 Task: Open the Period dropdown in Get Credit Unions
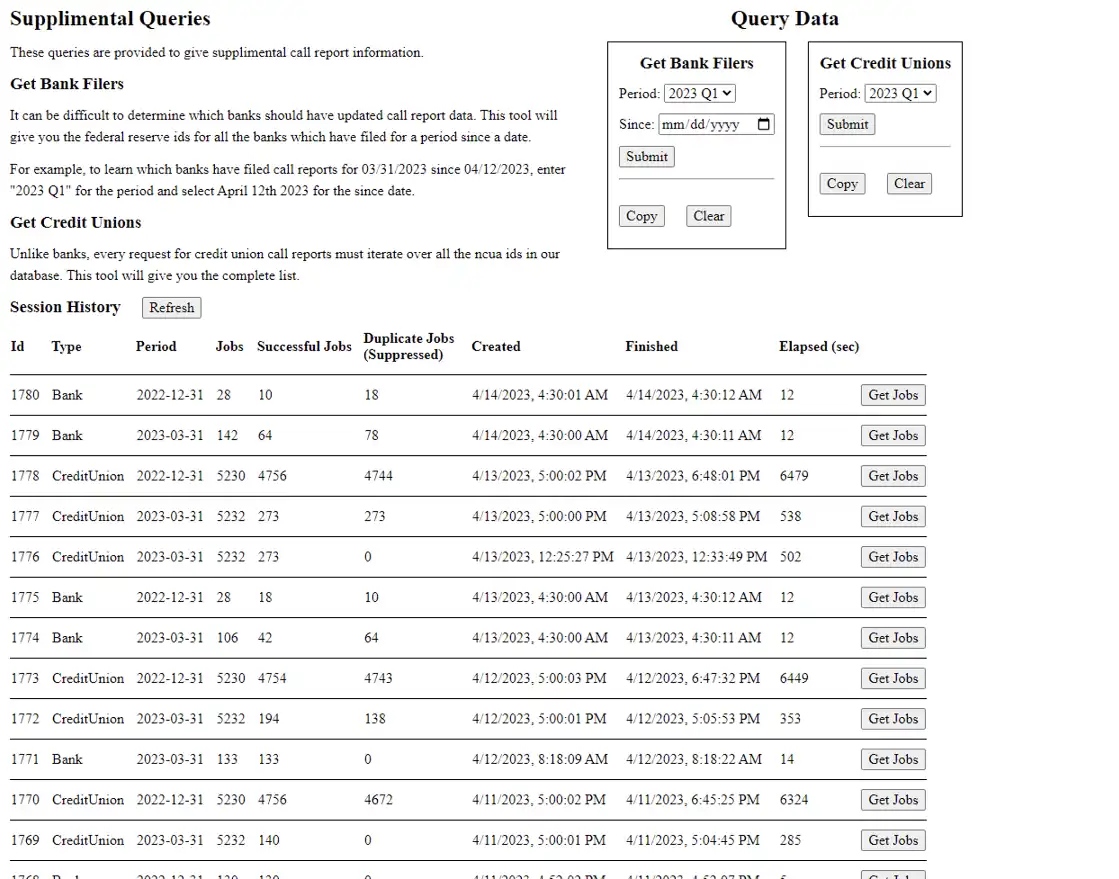900,93
